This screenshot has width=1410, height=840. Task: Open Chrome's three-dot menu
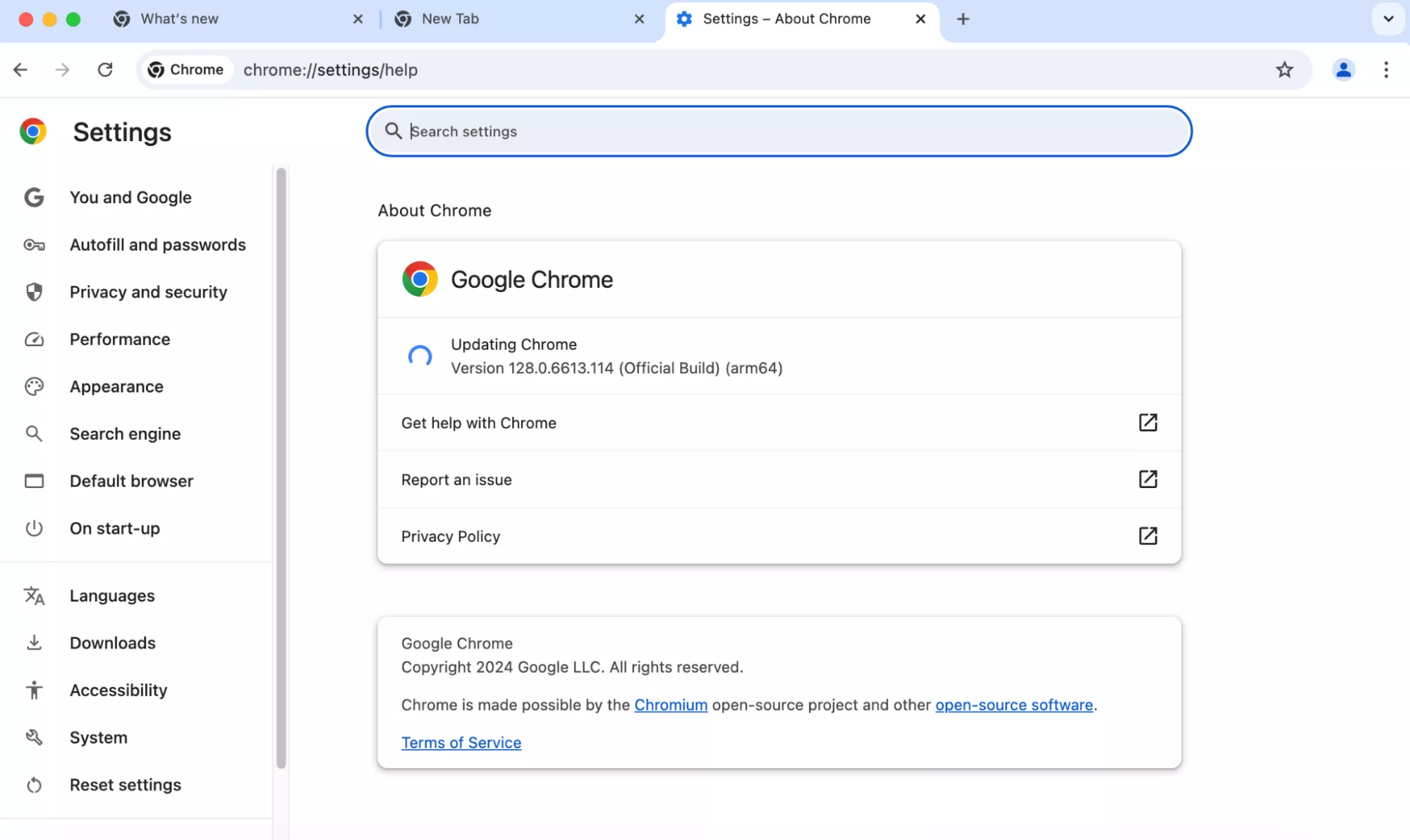click(1385, 70)
